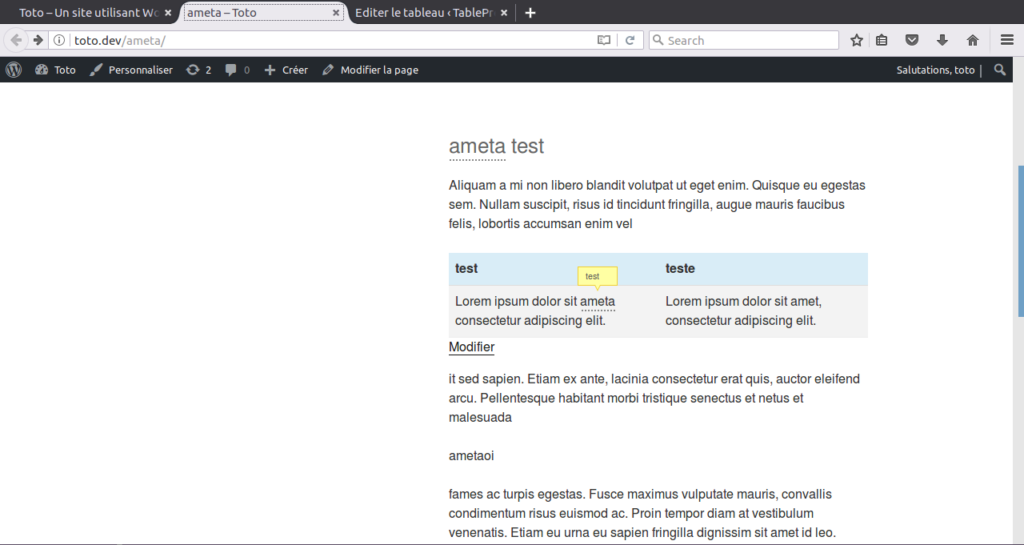Open the Créer new content menu
The width and height of the screenshot is (1024, 545).
click(x=286, y=70)
